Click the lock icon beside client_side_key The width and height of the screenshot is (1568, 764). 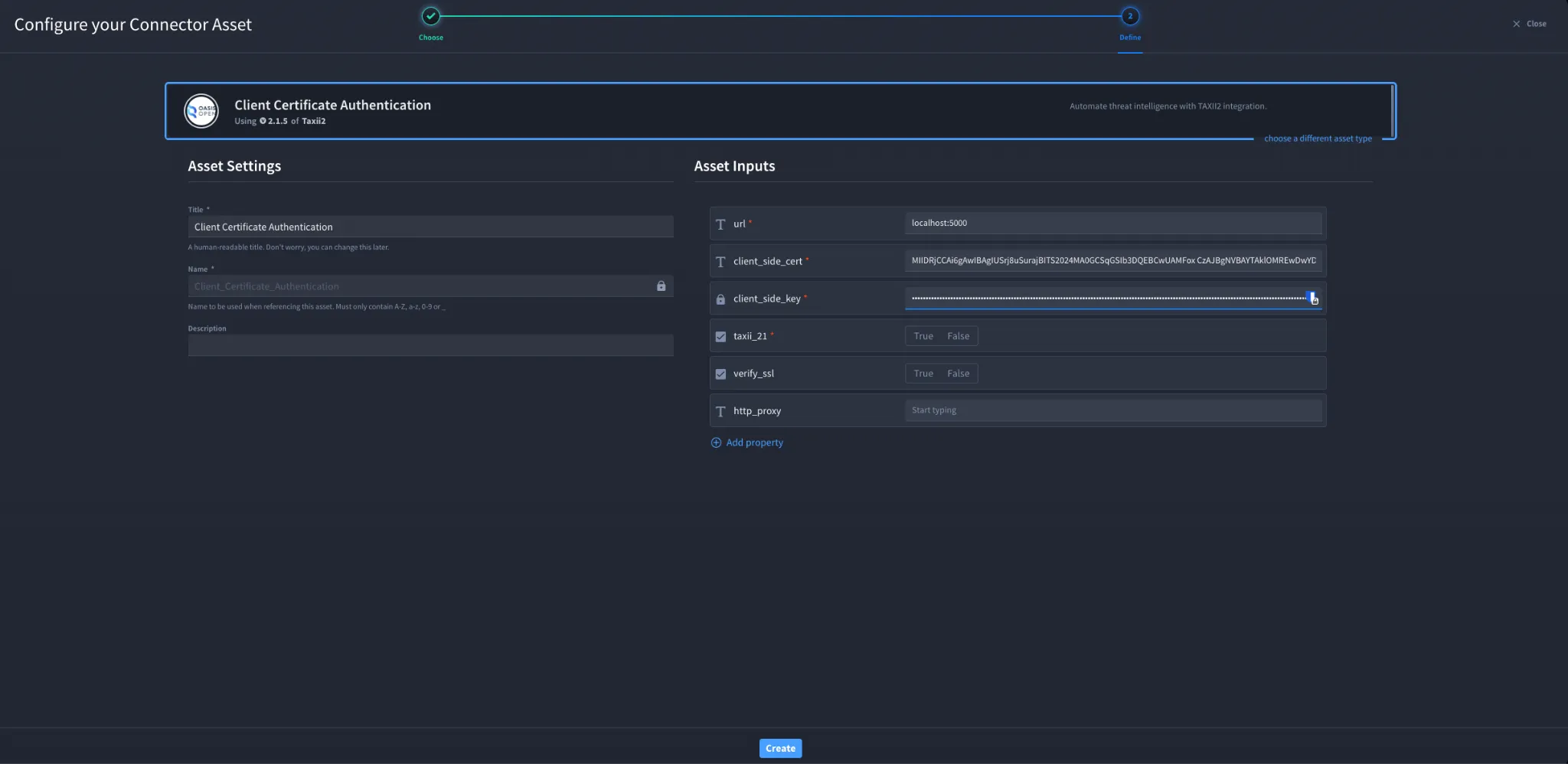click(720, 299)
